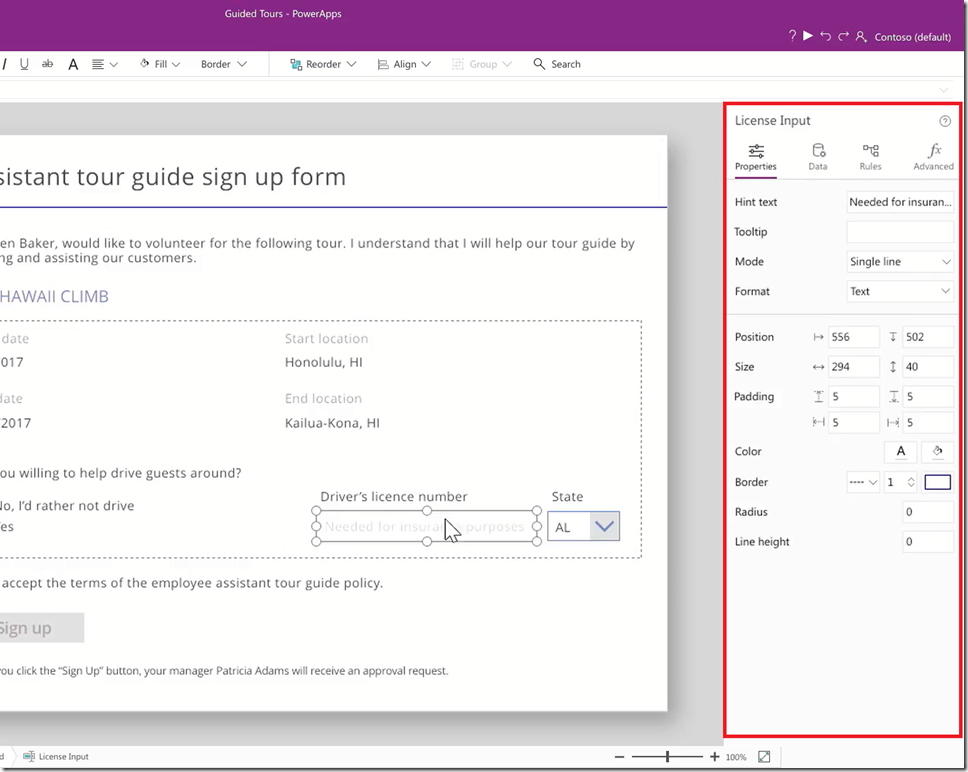Click the Border color swatch
The image size is (968, 772).
click(x=937, y=482)
